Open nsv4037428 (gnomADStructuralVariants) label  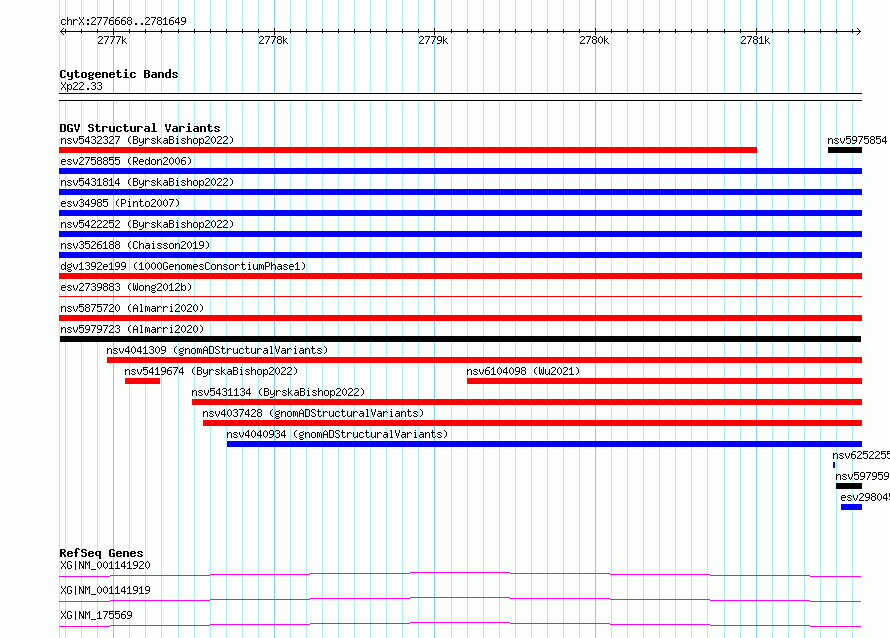(x=313, y=413)
